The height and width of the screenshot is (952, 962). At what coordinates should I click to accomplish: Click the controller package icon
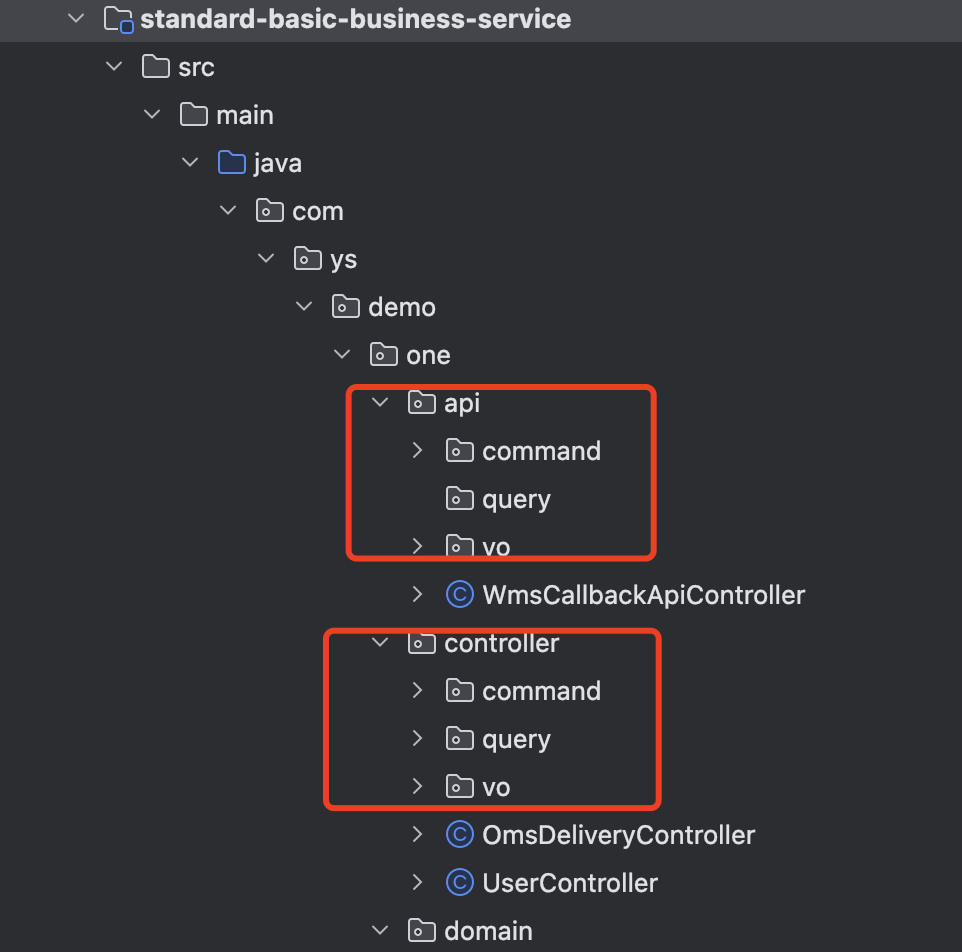click(422, 642)
